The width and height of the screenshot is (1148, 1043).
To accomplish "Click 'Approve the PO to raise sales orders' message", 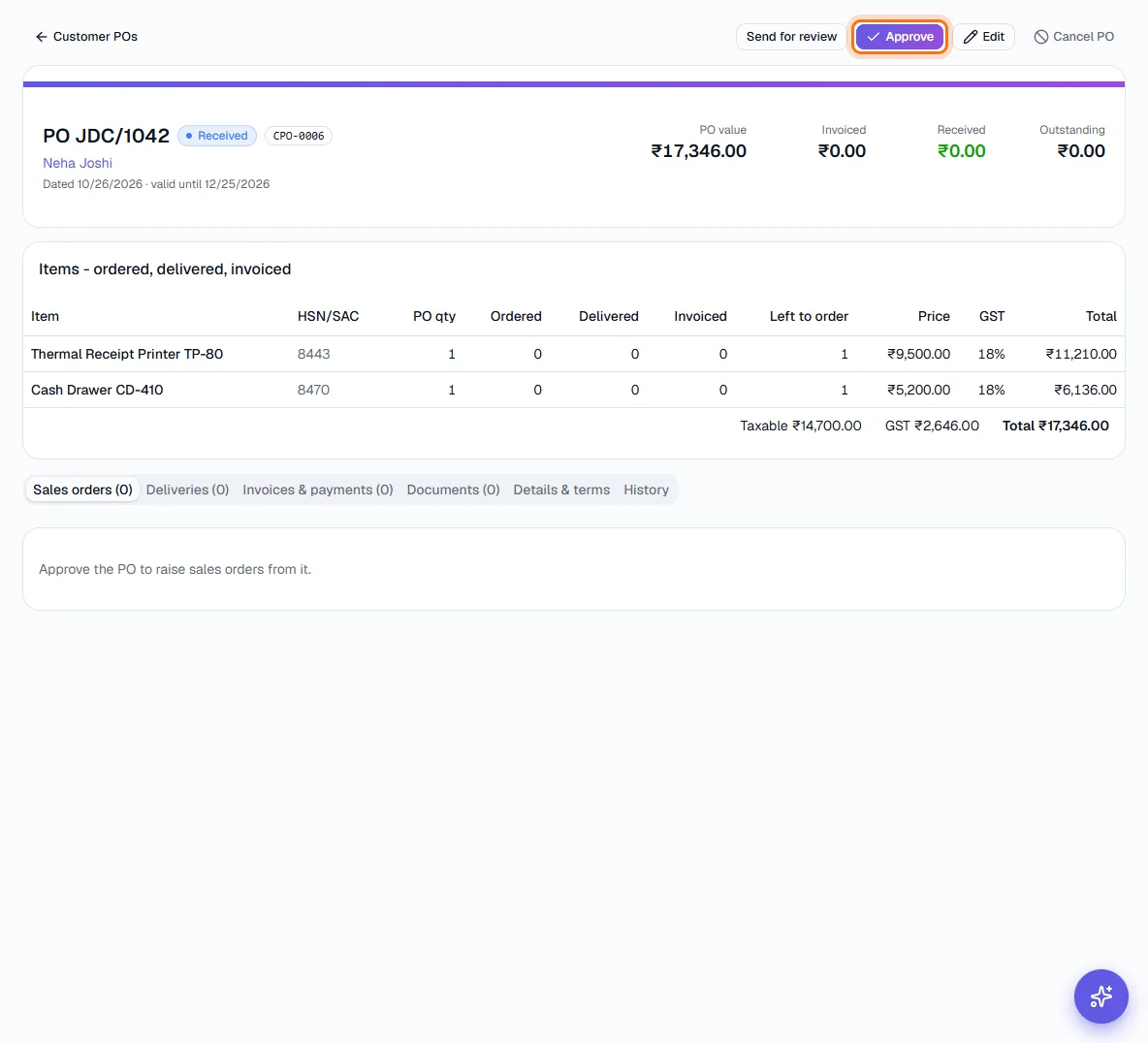I will click(175, 569).
